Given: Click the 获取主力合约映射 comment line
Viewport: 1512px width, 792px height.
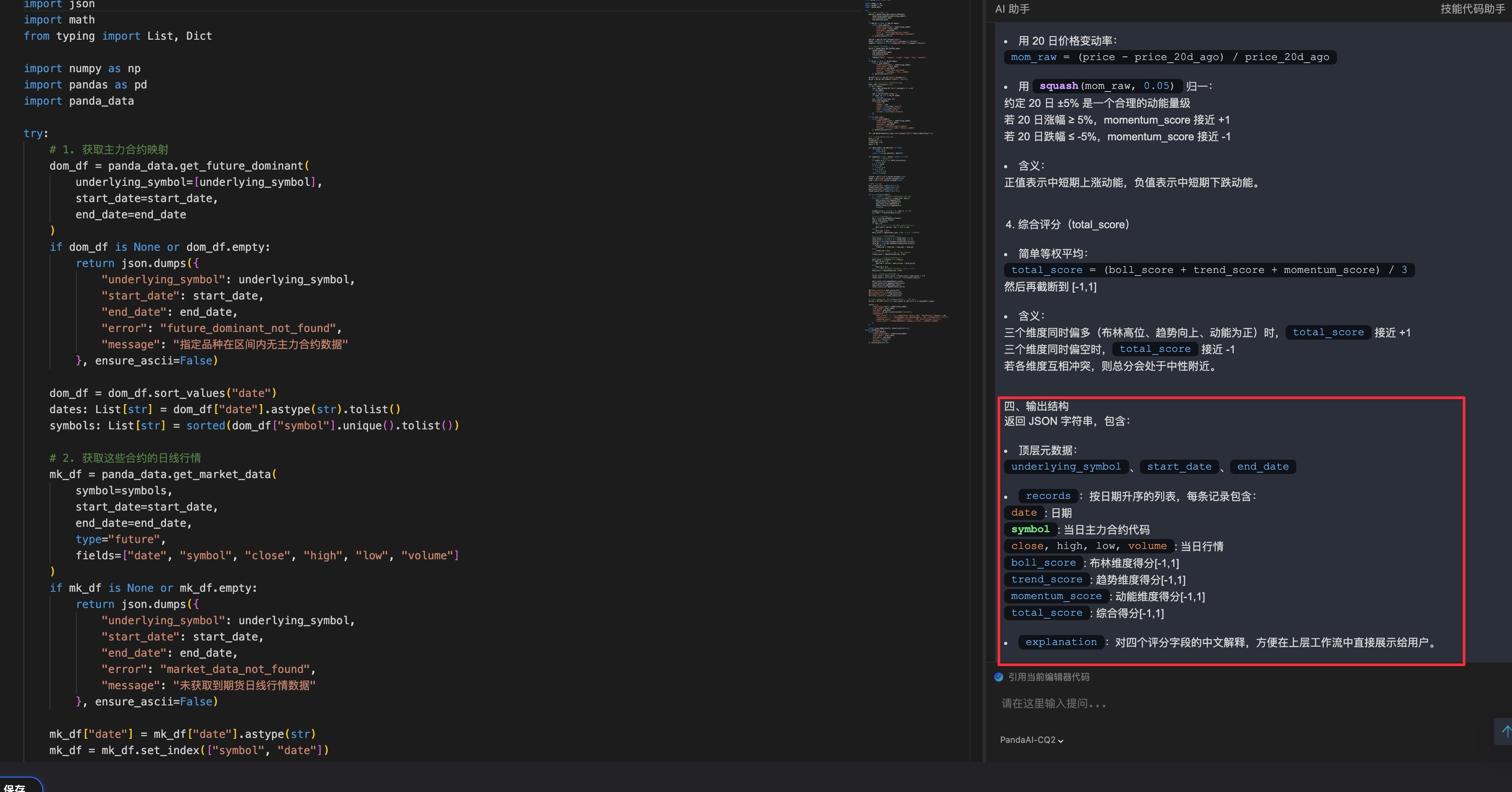Looking at the screenshot, I should [109, 150].
